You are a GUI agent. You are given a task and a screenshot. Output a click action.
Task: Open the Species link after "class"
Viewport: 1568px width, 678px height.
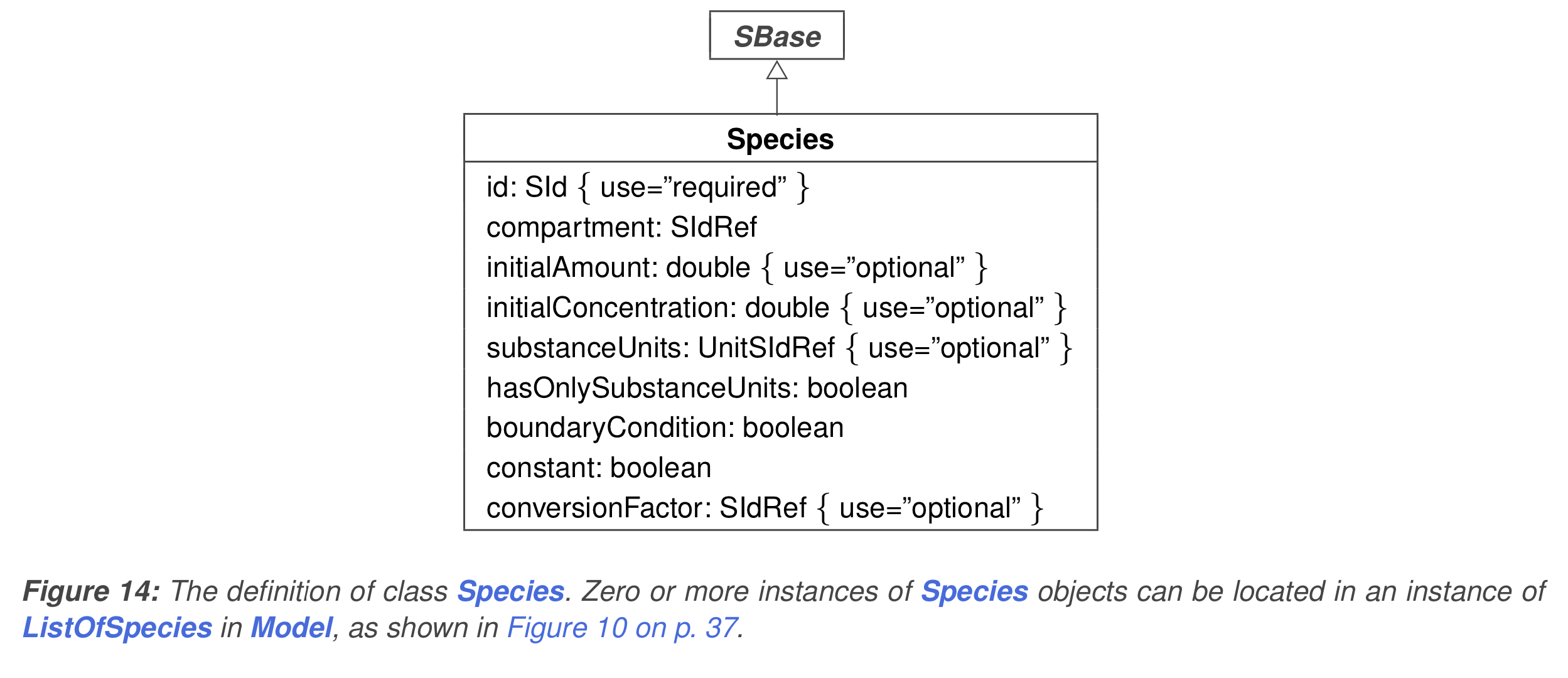pyautogui.click(x=511, y=591)
